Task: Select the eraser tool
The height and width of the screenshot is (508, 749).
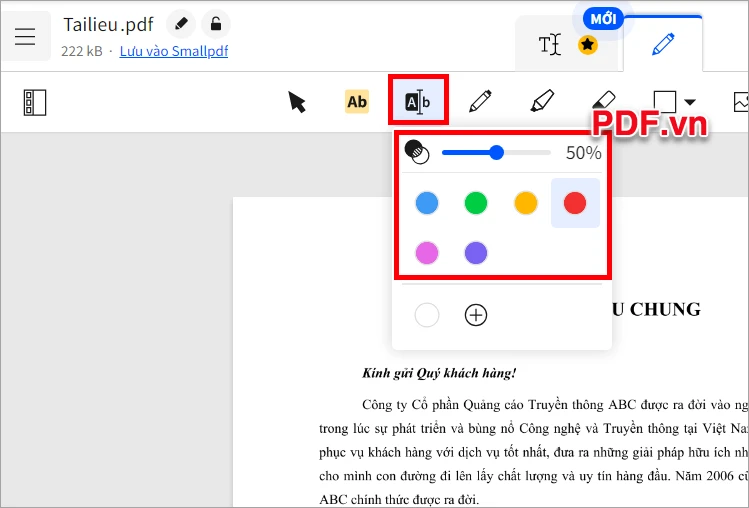Action: tap(603, 99)
